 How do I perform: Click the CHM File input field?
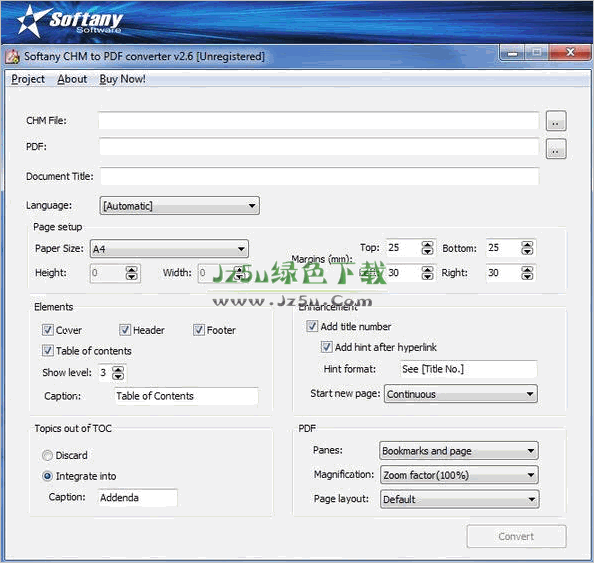coord(319,121)
